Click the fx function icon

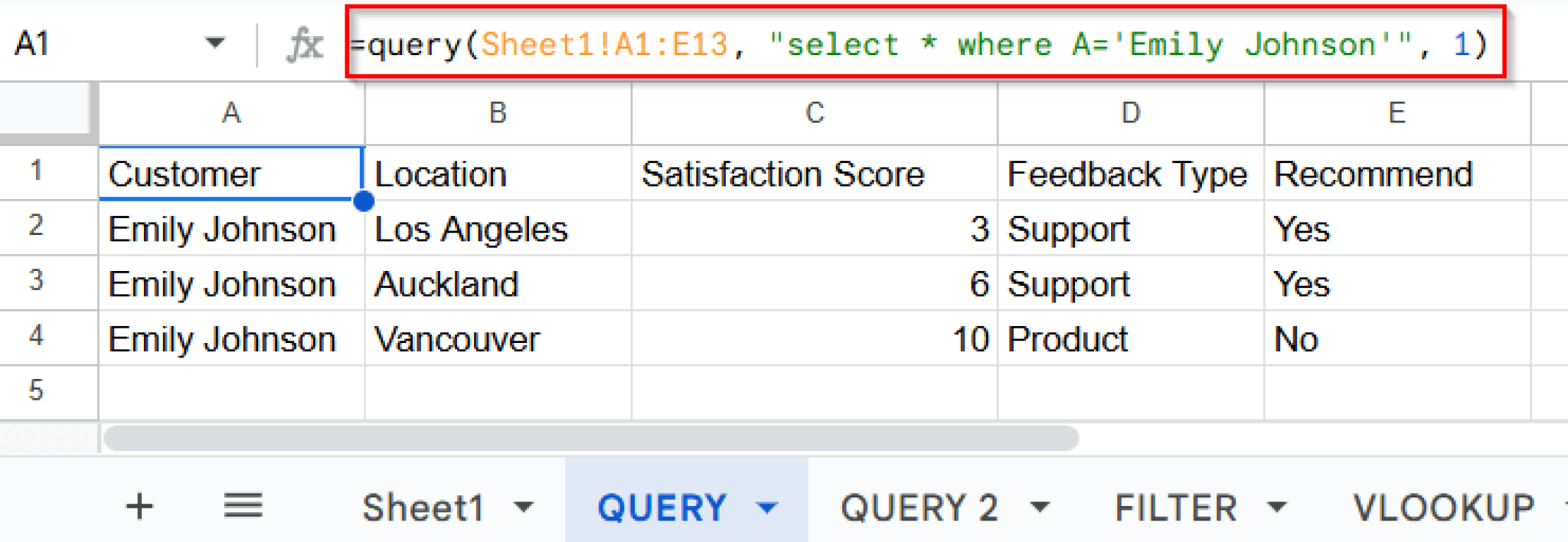(x=304, y=44)
